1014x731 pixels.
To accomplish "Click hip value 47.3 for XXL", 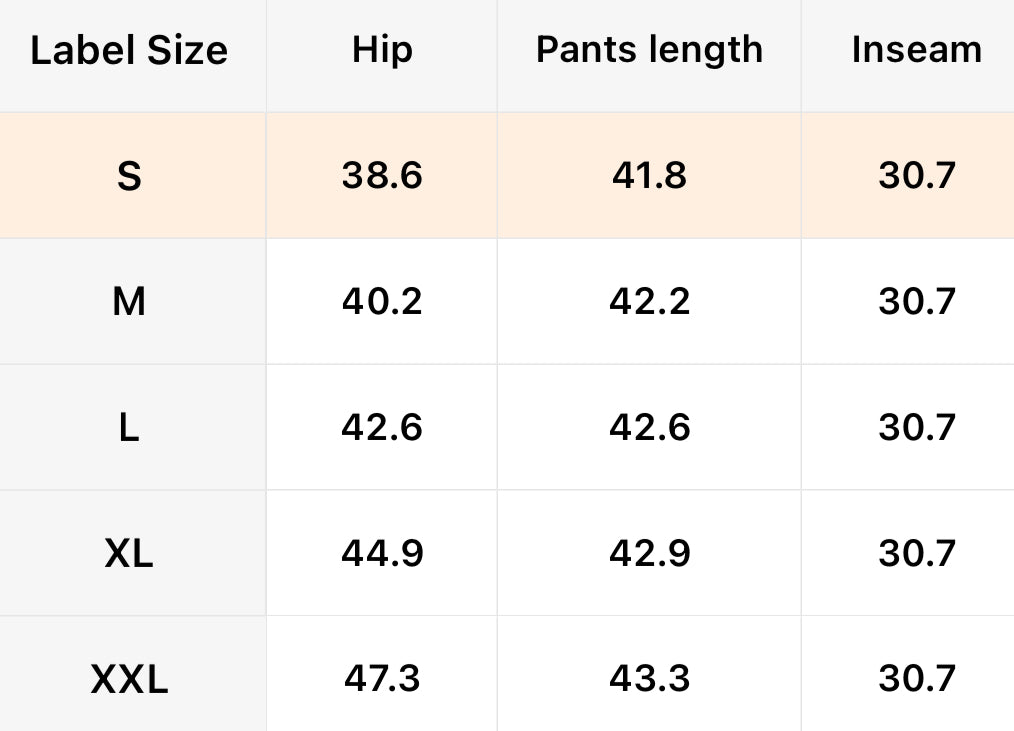I will 382,679.
